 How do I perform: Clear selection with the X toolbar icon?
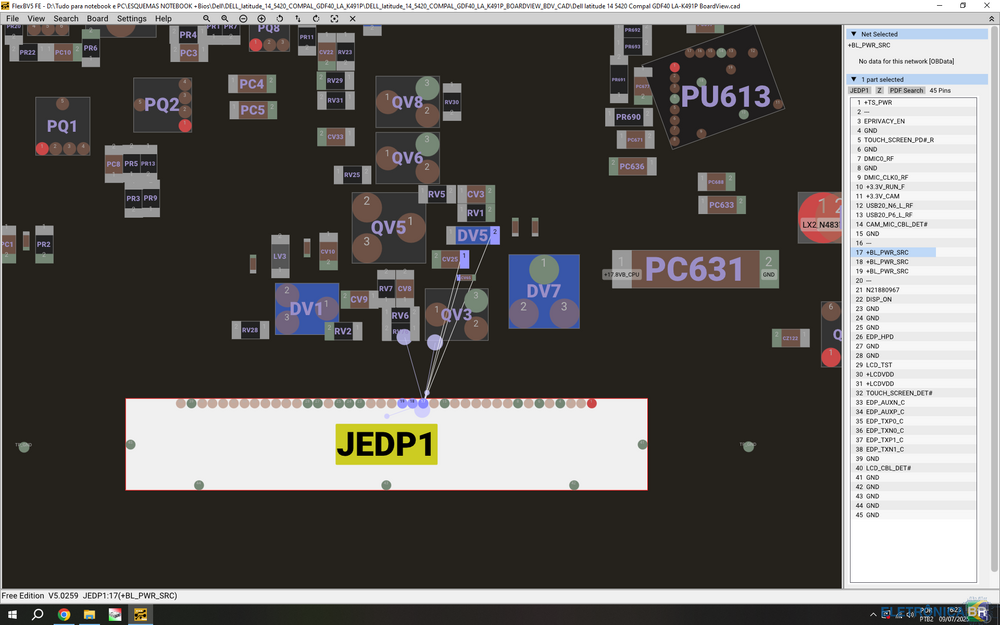click(x=352, y=18)
